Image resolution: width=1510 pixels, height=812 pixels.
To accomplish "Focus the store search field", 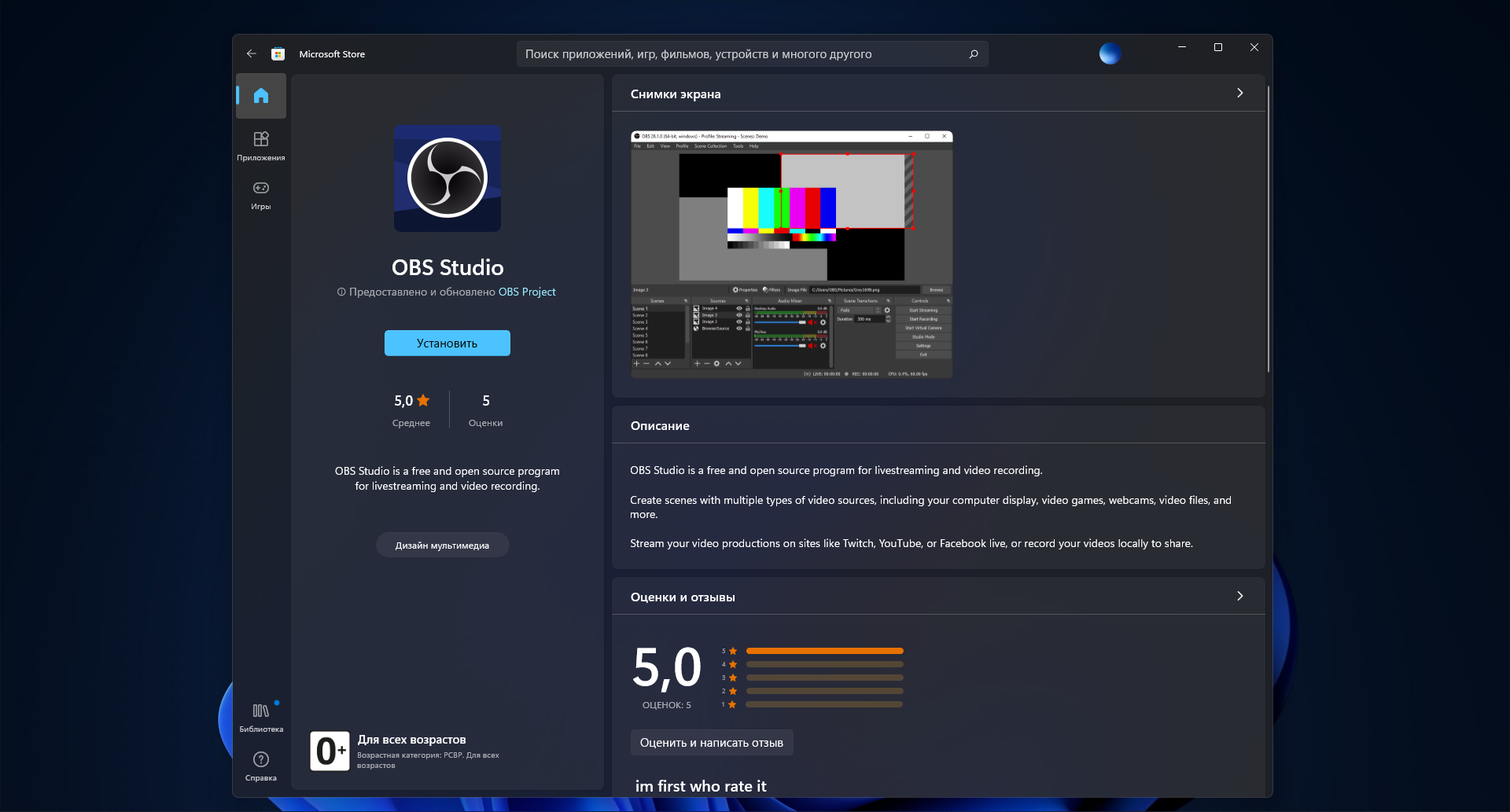I will click(752, 54).
